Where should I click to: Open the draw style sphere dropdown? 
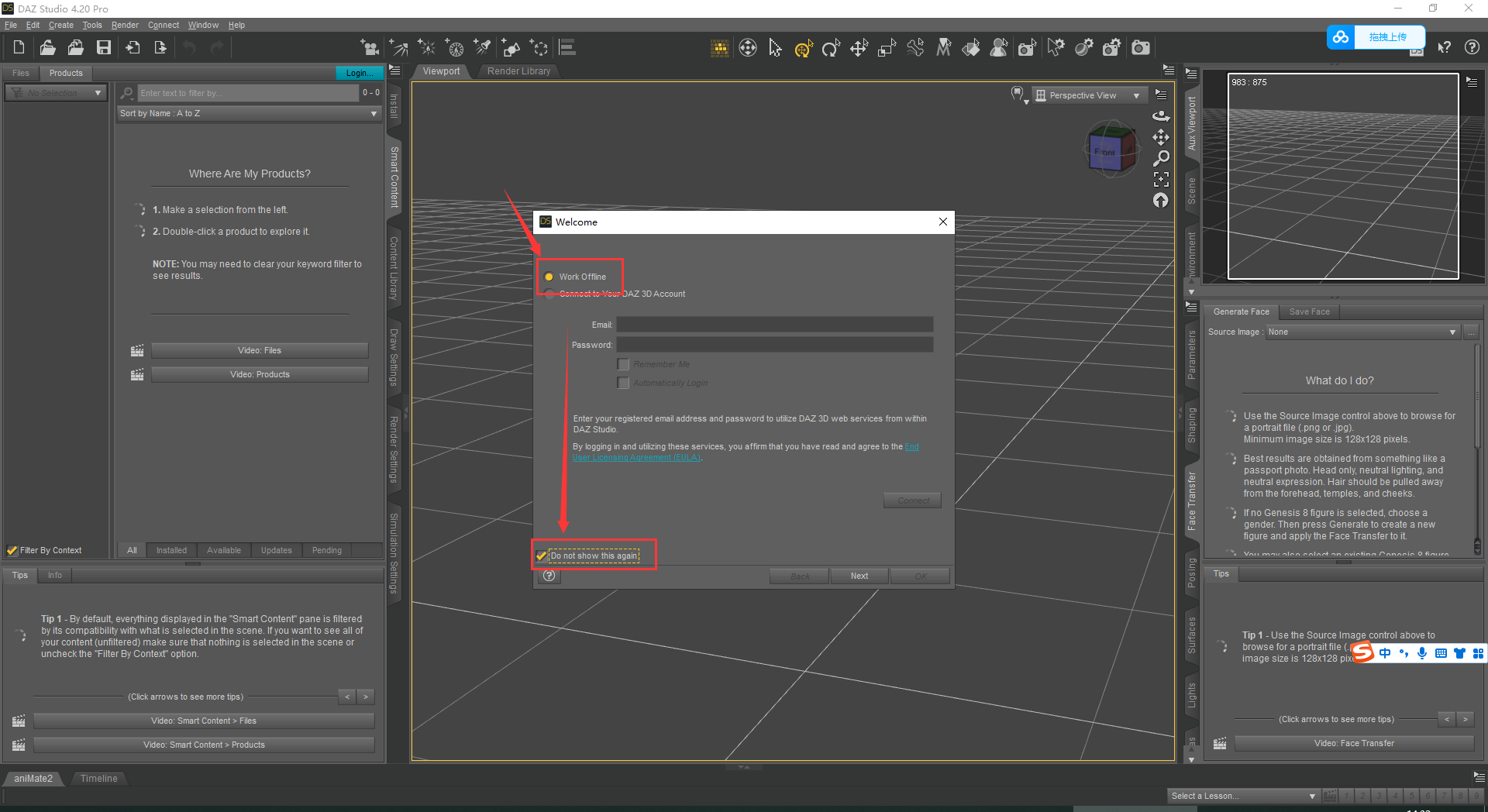point(1020,95)
